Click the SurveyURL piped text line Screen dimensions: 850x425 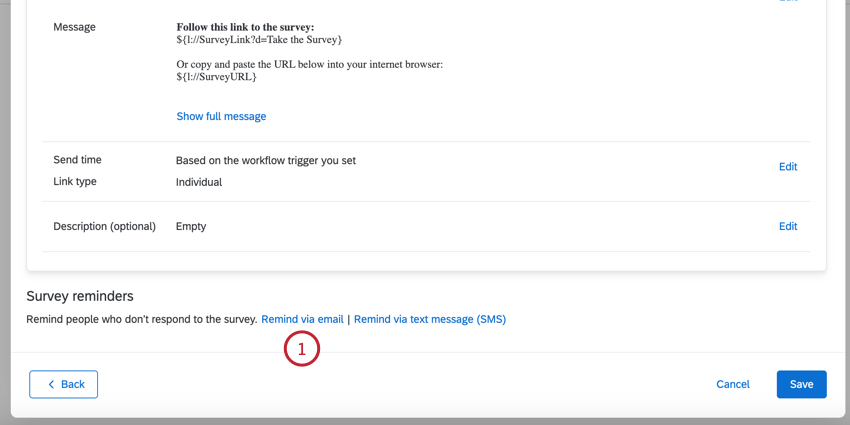[216, 77]
